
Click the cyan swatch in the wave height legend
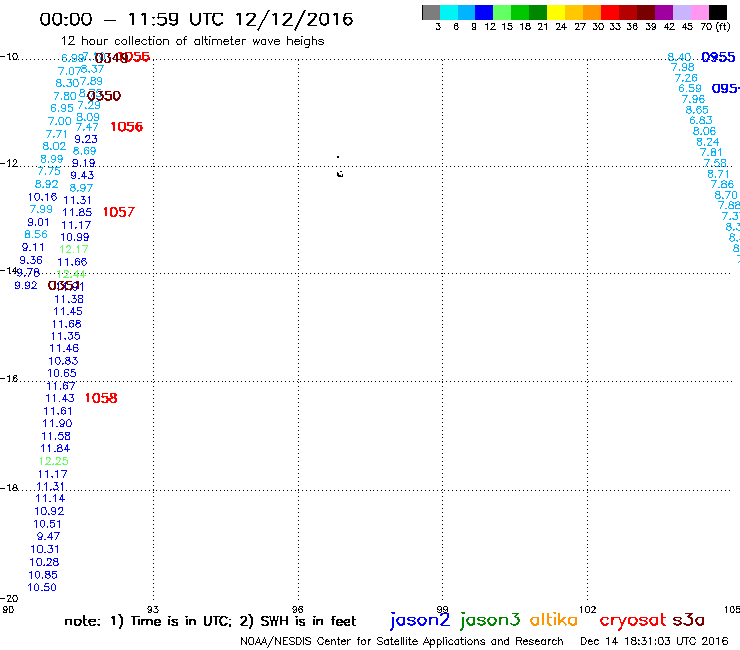click(x=449, y=12)
